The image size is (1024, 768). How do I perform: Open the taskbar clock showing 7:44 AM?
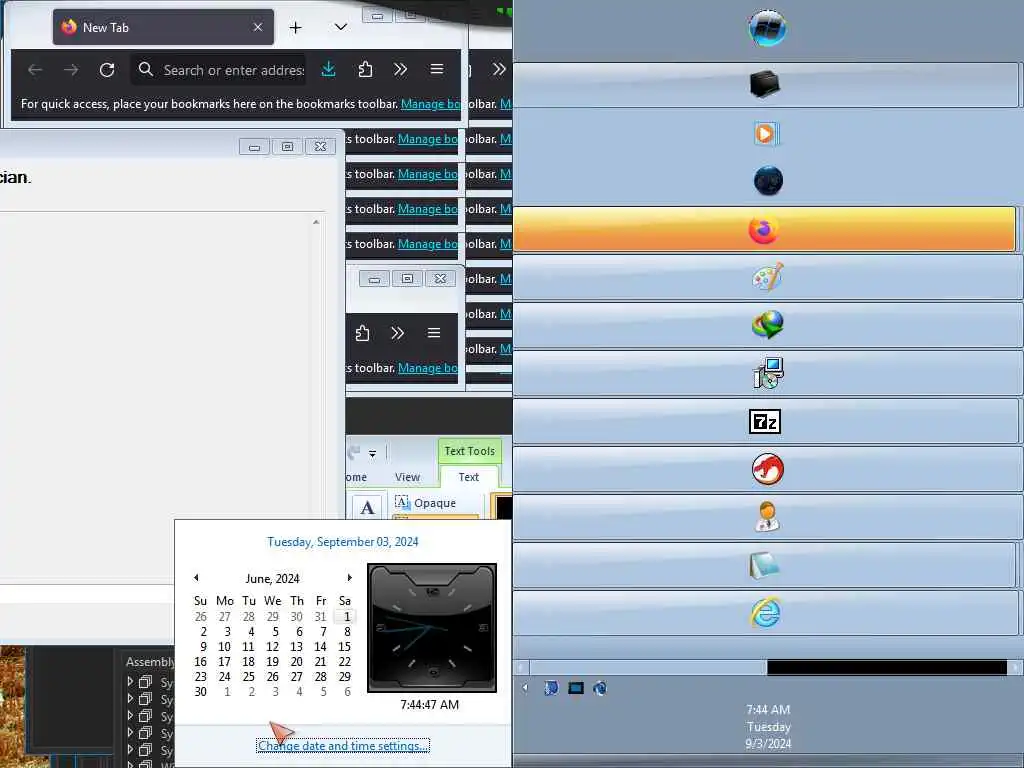[768, 726]
